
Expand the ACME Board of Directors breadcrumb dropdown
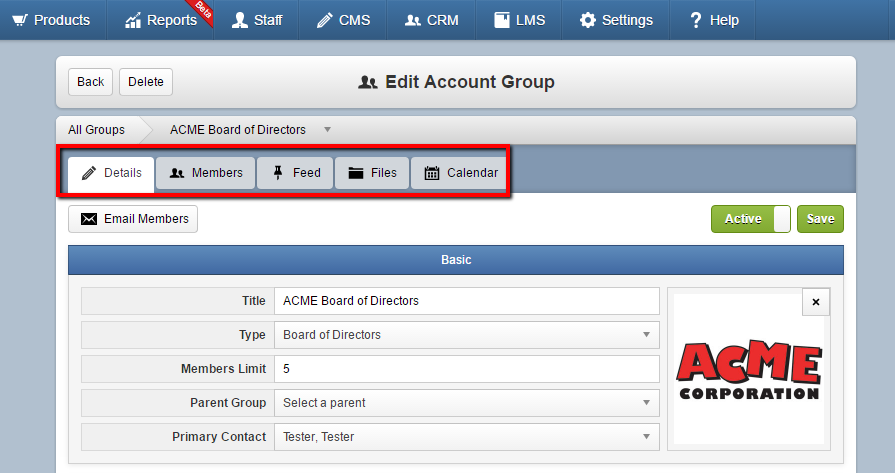328,130
